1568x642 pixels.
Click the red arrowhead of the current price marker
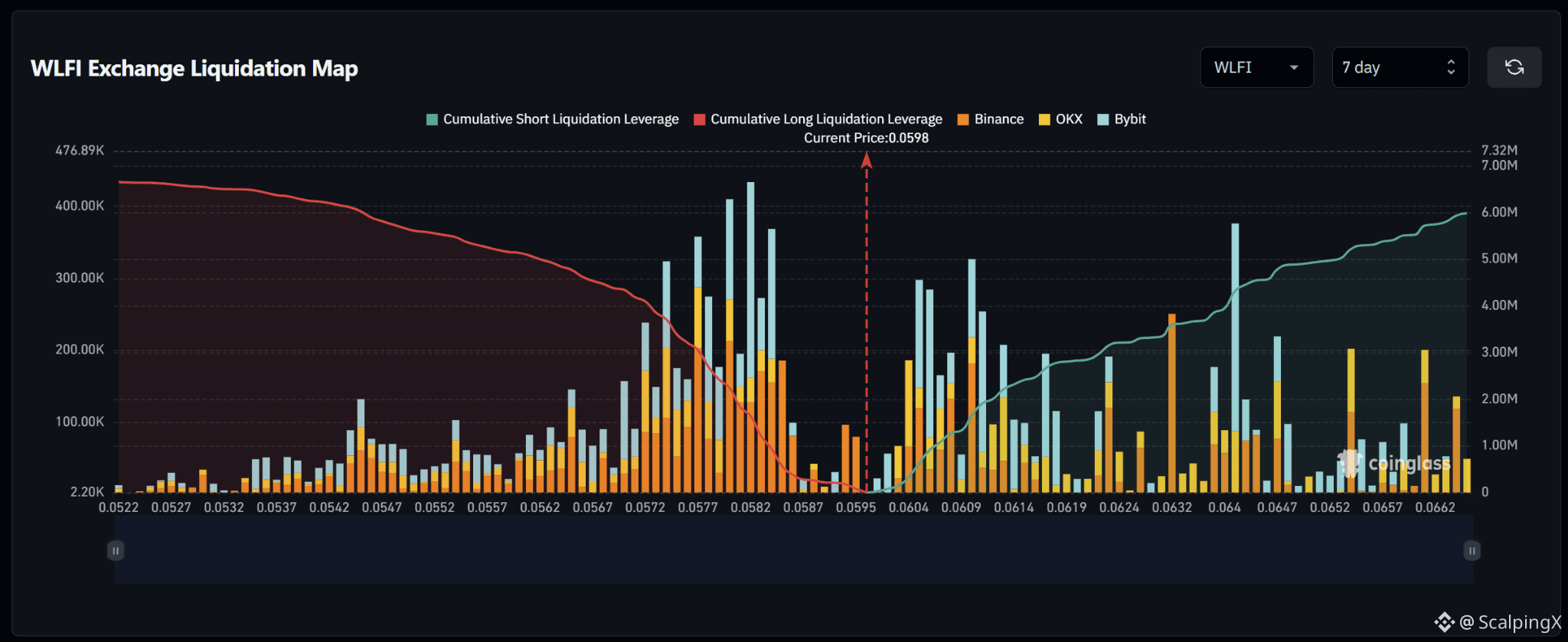867,160
